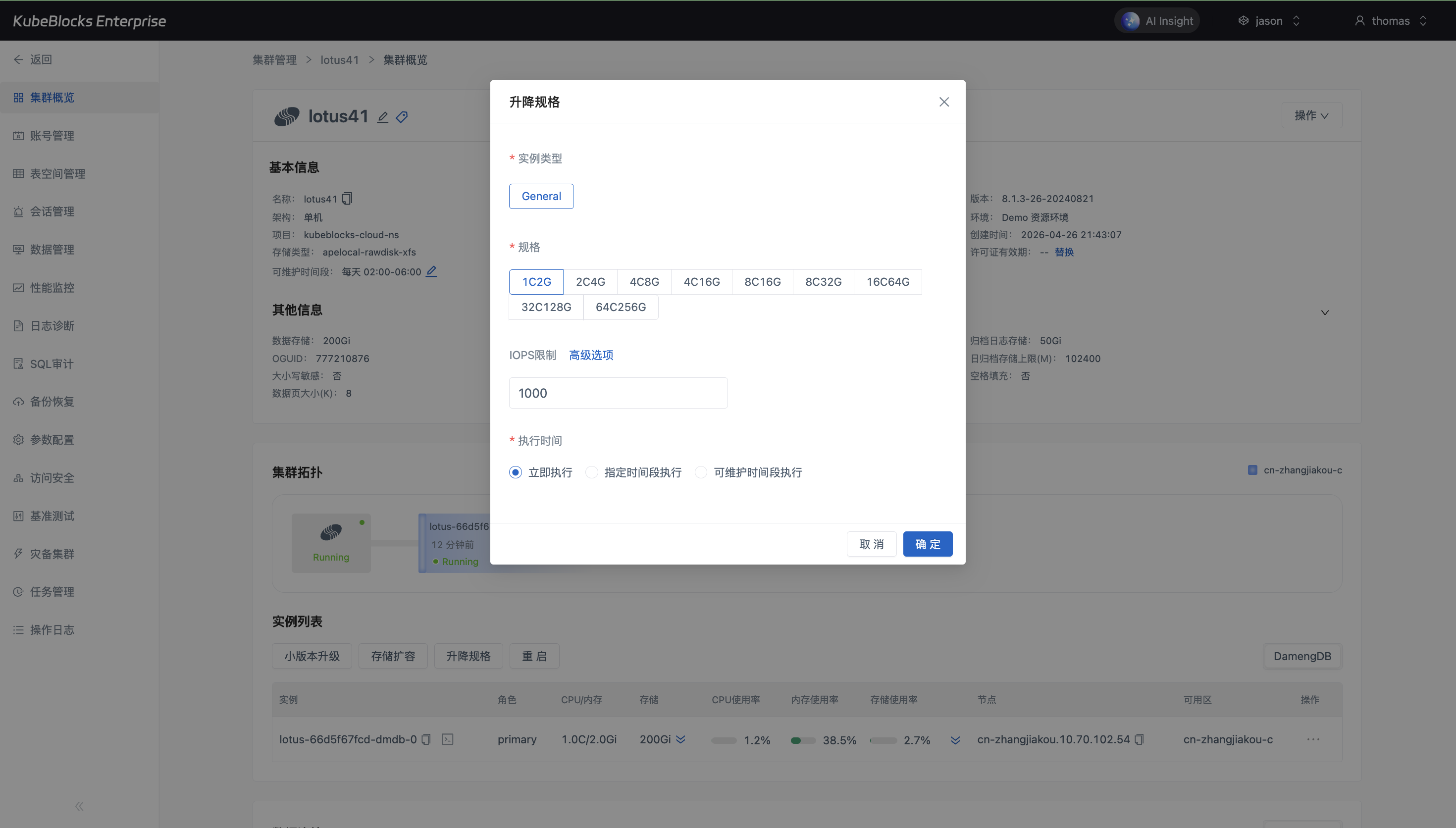Choose the 4C8G specification option
Screen dimensions: 1456x828
pyautogui.click(x=644, y=281)
